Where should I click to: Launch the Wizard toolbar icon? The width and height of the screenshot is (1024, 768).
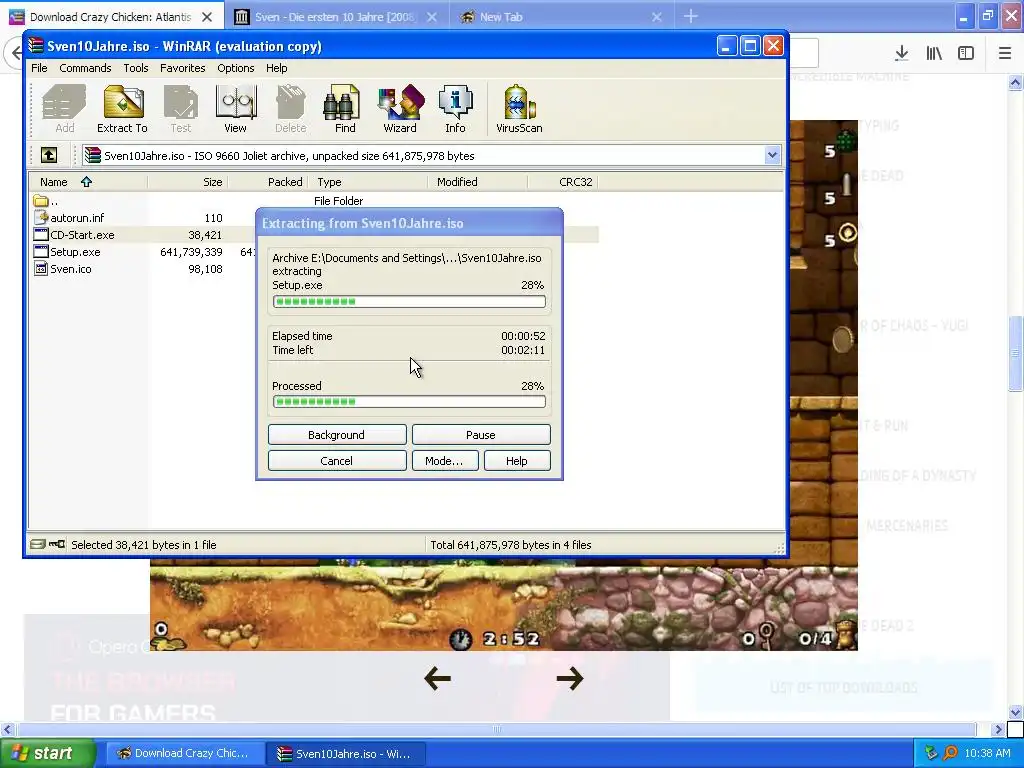pyautogui.click(x=400, y=109)
